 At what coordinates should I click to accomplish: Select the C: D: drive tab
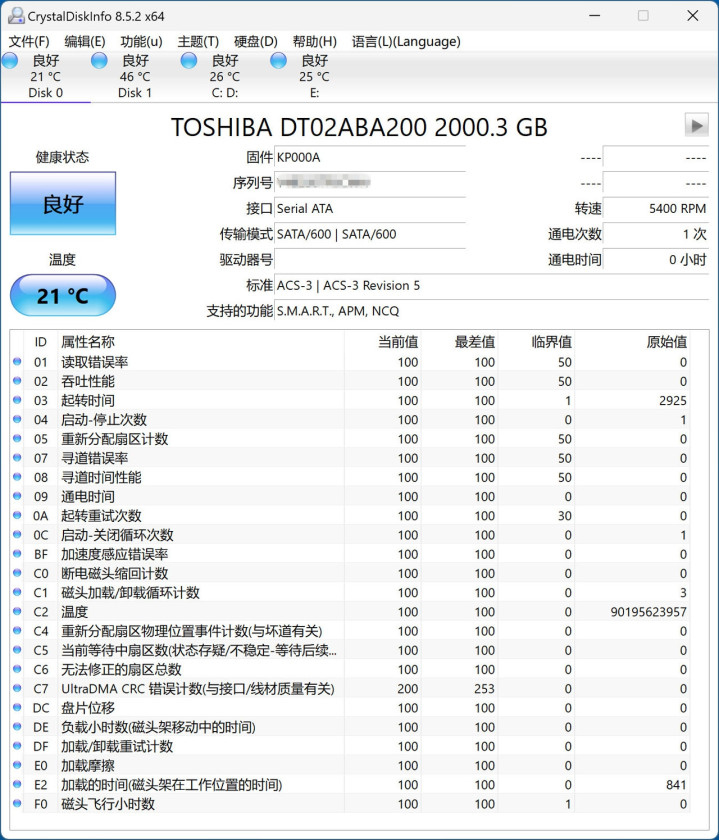[224, 76]
